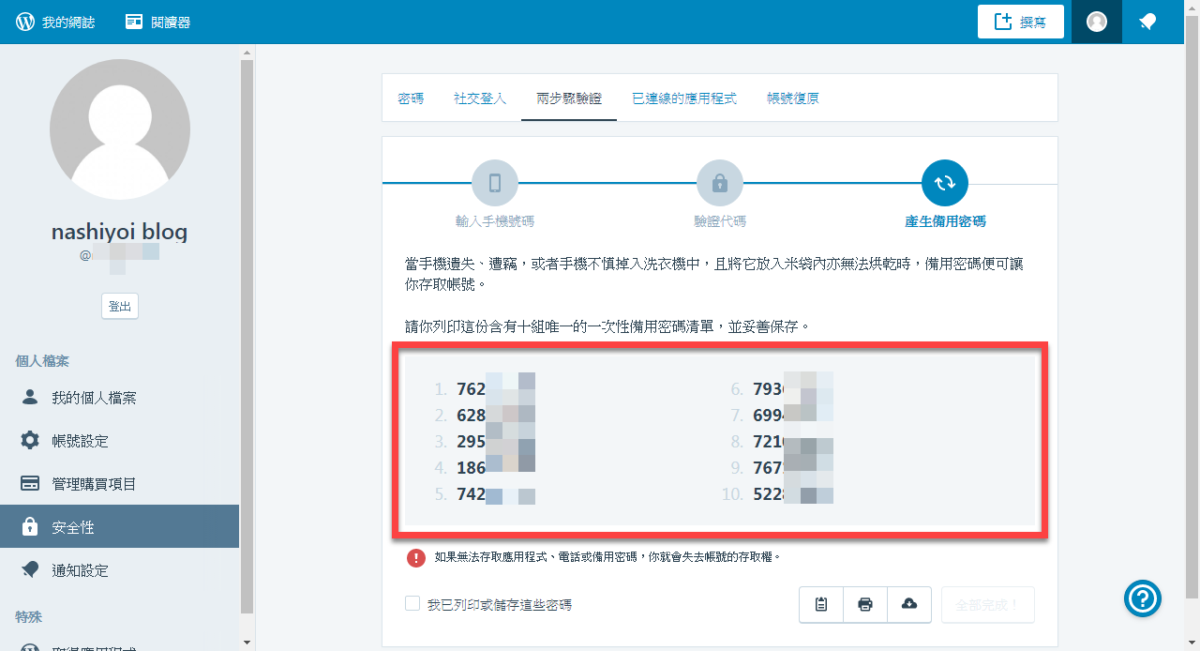
Task: Switch to the 密碼 tab
Action: [411, 98]
